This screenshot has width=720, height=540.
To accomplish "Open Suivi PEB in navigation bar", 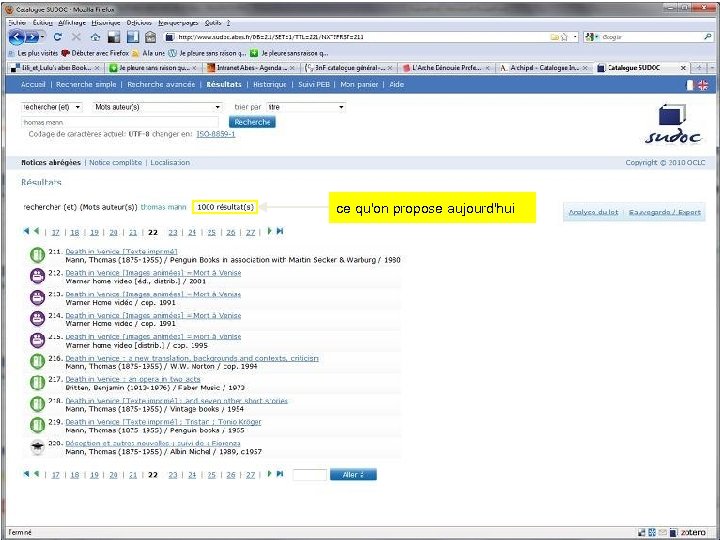I will [314, 84].
